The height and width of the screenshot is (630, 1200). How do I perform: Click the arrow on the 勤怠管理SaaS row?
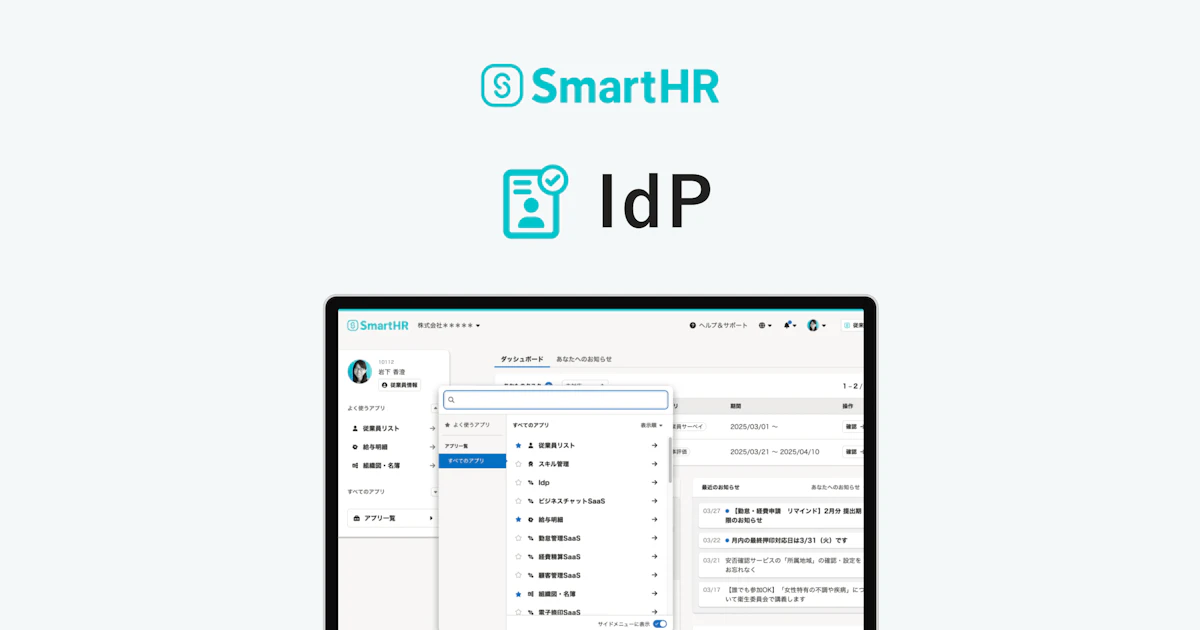coord(654,538)
